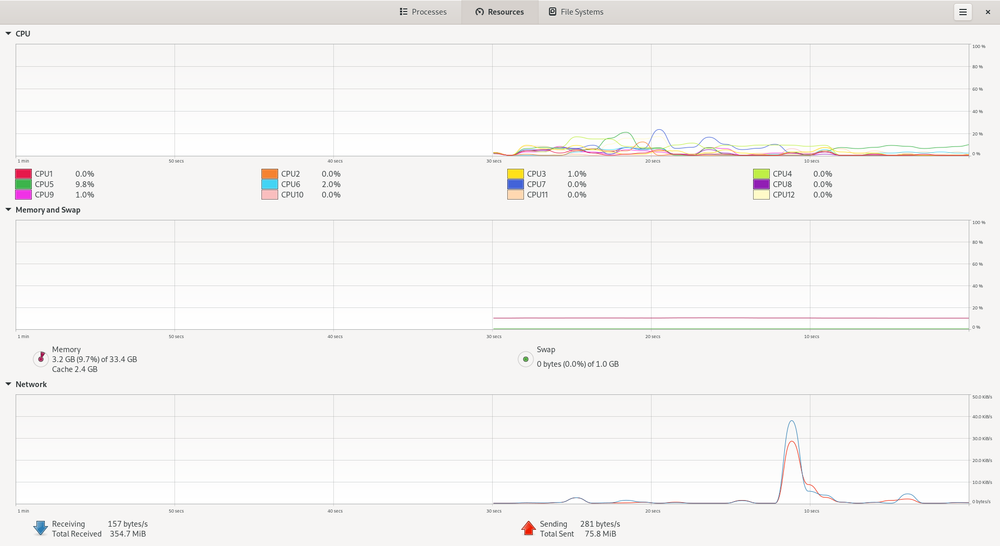The width and height of the screenshot is (1000, 546).
Task: Click the red Sending arrow icon
Action: [x=528, y=528]
